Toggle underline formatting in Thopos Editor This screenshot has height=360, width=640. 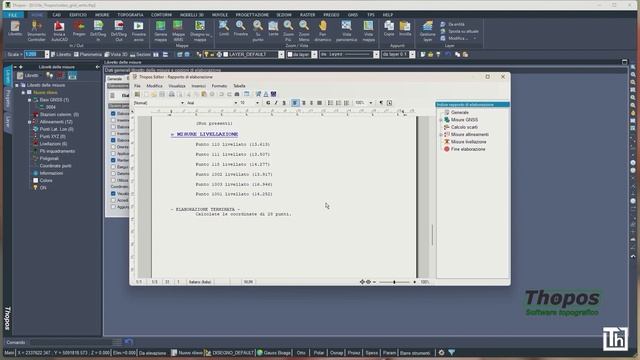(x=284, y=103)
